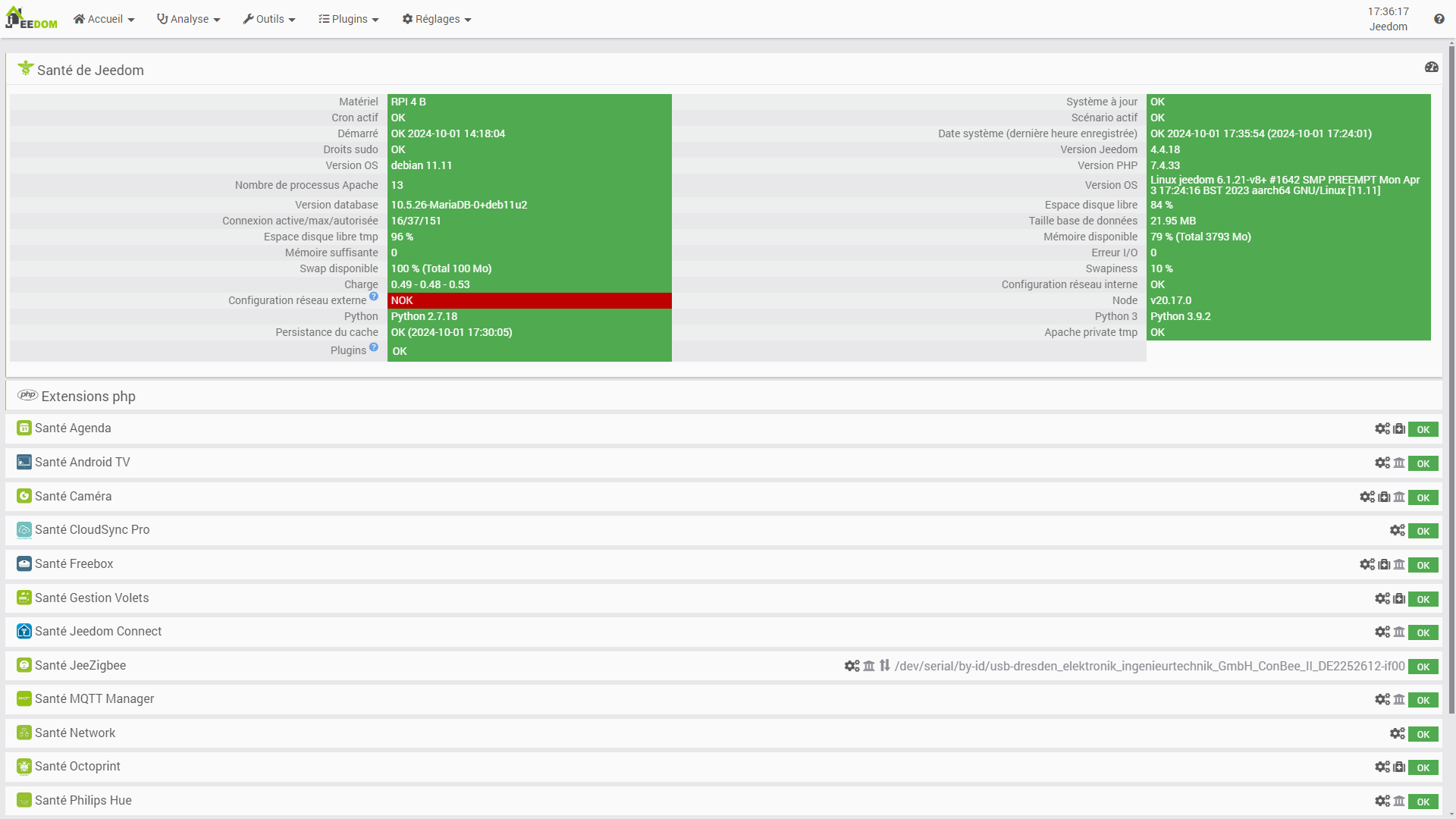Click OK status button for Santé MQTT Manager

coord(1423,700)
